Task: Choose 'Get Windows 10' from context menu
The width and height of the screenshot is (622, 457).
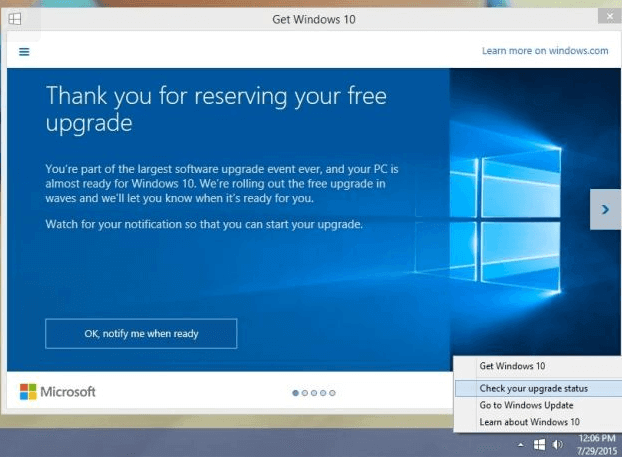Action: [512, 366]
